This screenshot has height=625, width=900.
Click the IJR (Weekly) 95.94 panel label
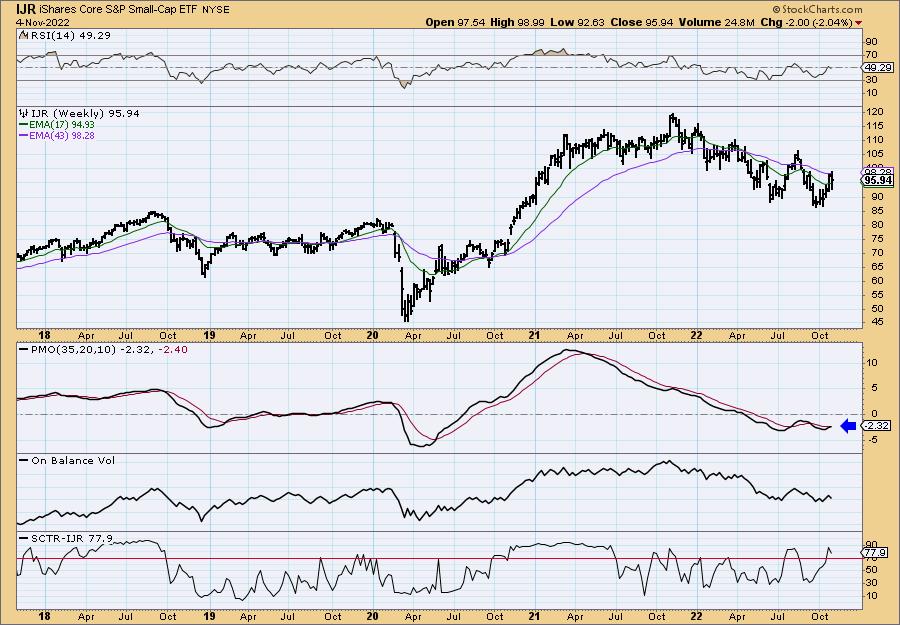84,114
